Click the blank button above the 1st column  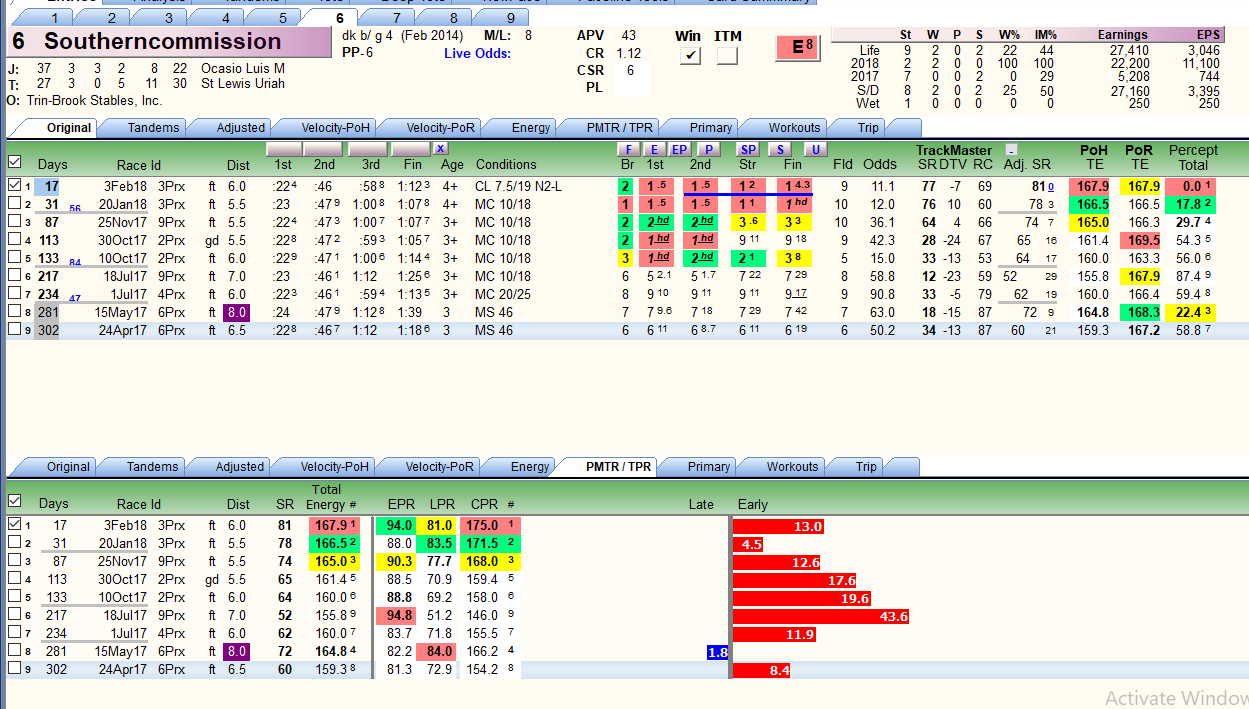[283, 149]
